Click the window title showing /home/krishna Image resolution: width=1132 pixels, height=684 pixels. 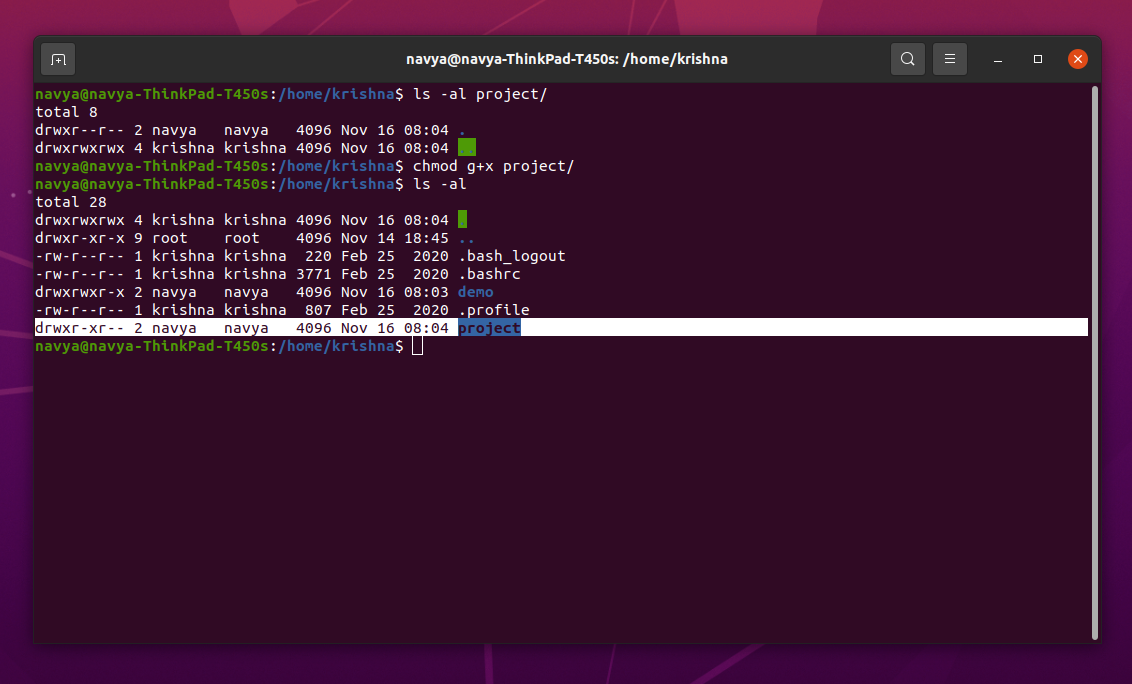[x=567, y=58]
